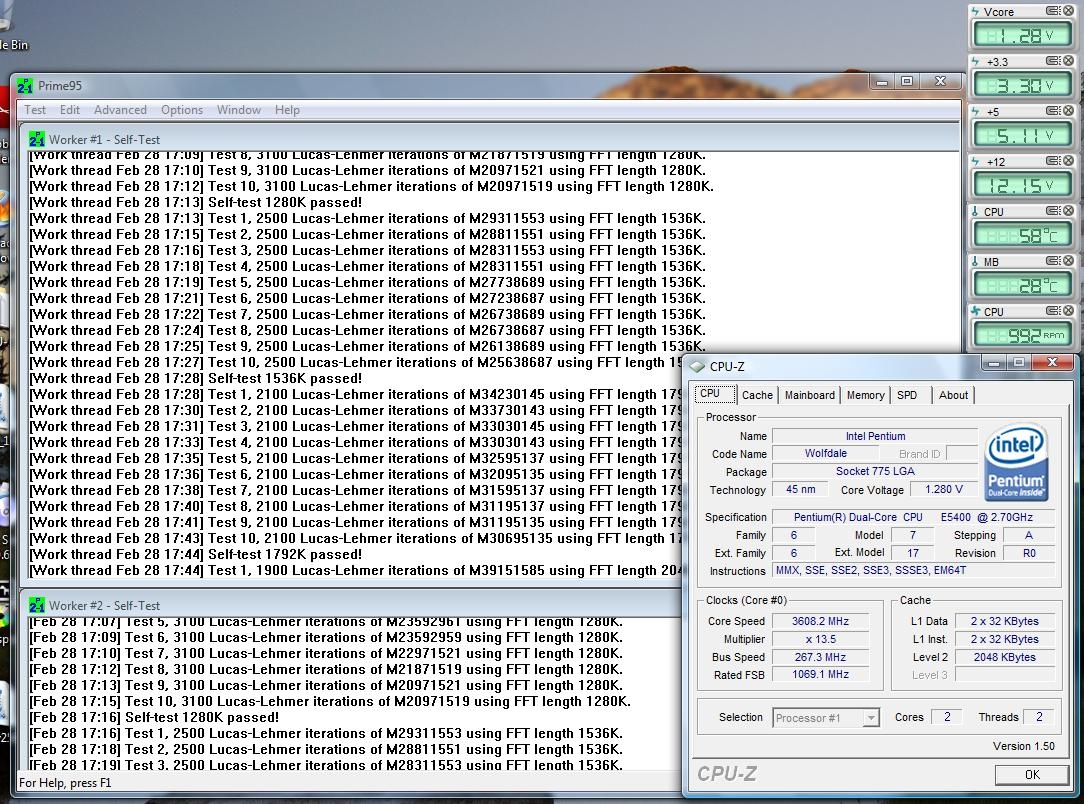The image size is (1084, 804).
Task: Switch to the About tab in CPU-Z
Action: [x=953, y=395]
